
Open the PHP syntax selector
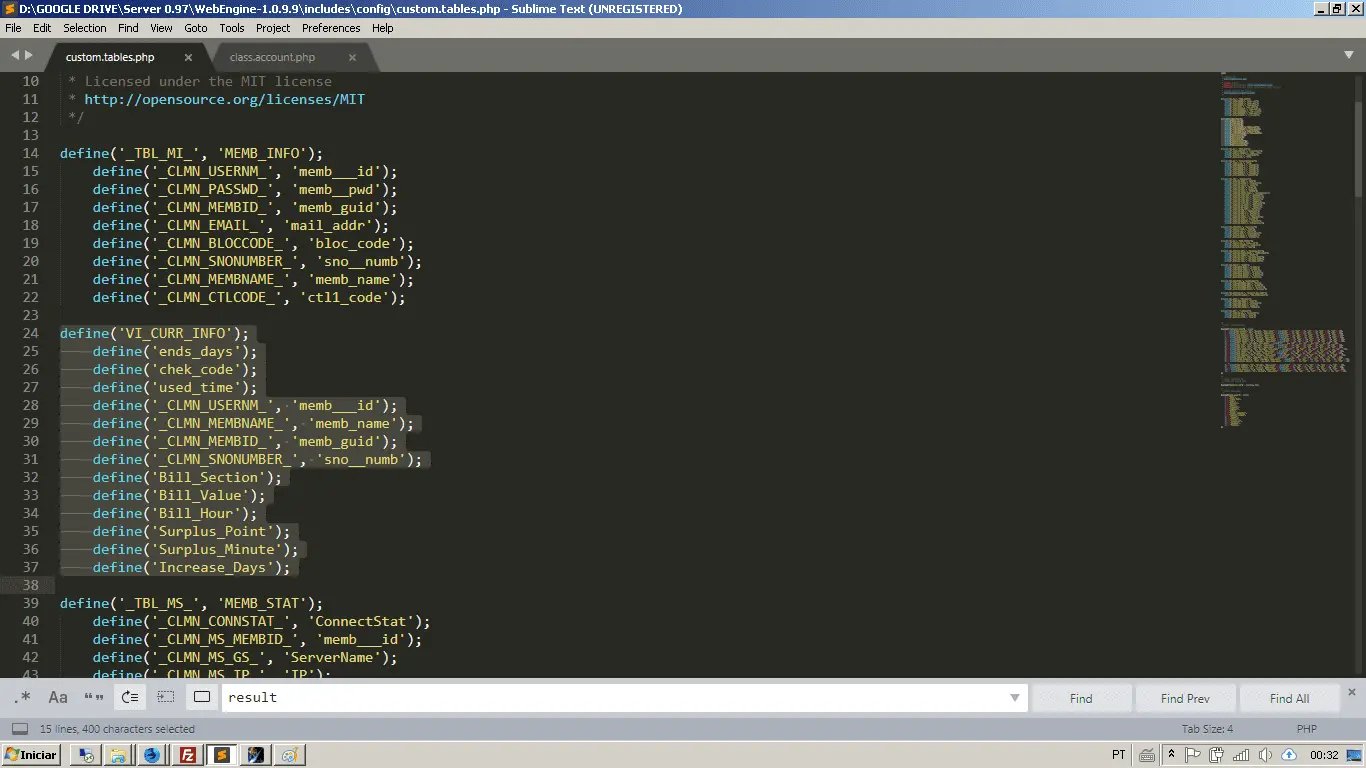(x=1306, y=729)
